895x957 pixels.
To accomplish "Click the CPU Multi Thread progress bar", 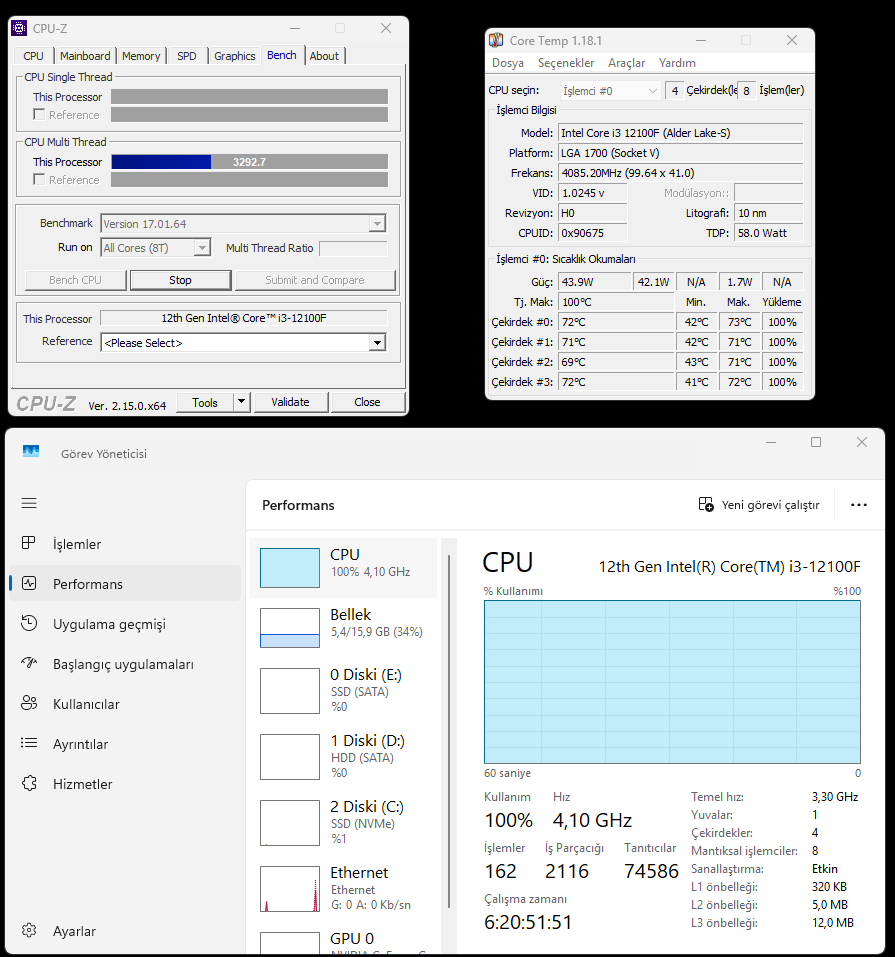I will point(249,162).
